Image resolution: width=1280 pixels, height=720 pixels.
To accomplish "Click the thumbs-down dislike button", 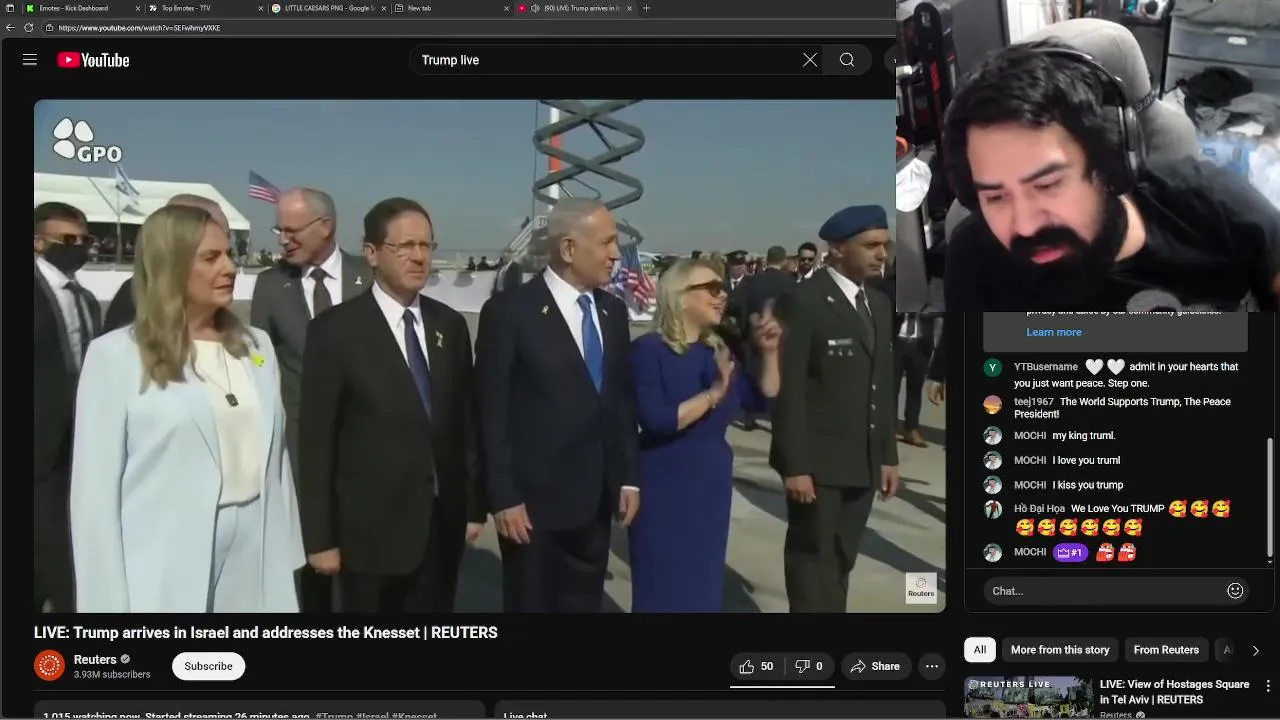I will [x=809, y=666].
